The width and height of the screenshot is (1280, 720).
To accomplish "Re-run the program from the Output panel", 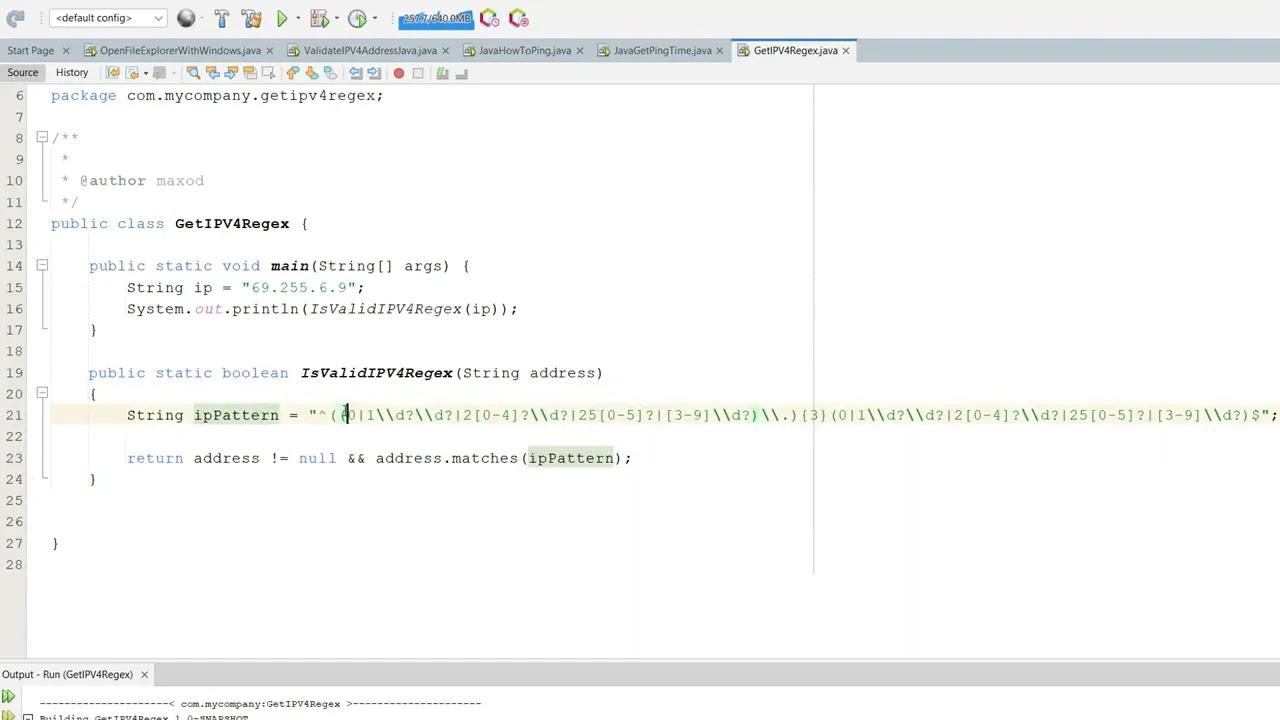I will pyautogui.click(x=8, y=694).
